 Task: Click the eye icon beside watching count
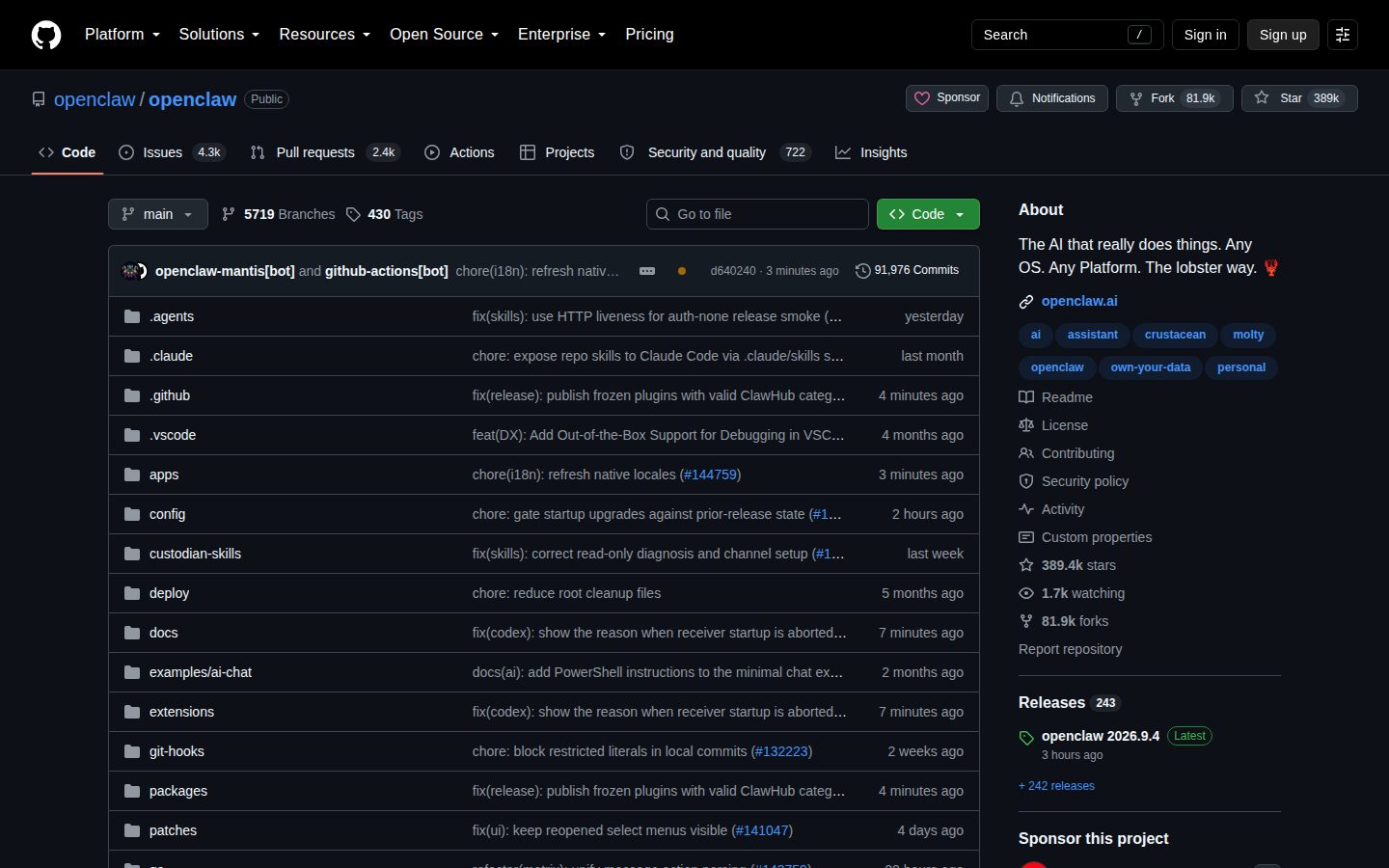tap(1026, 593)
